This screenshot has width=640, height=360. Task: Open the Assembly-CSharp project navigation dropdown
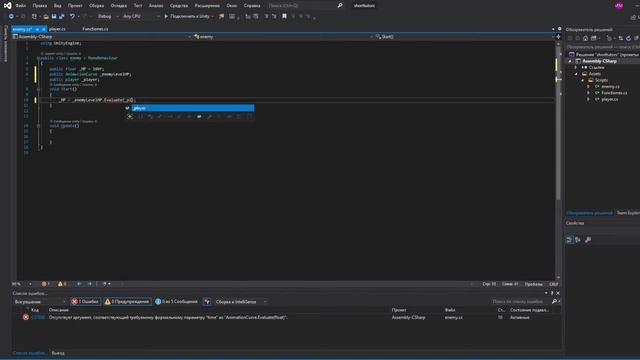coord(102,37)
